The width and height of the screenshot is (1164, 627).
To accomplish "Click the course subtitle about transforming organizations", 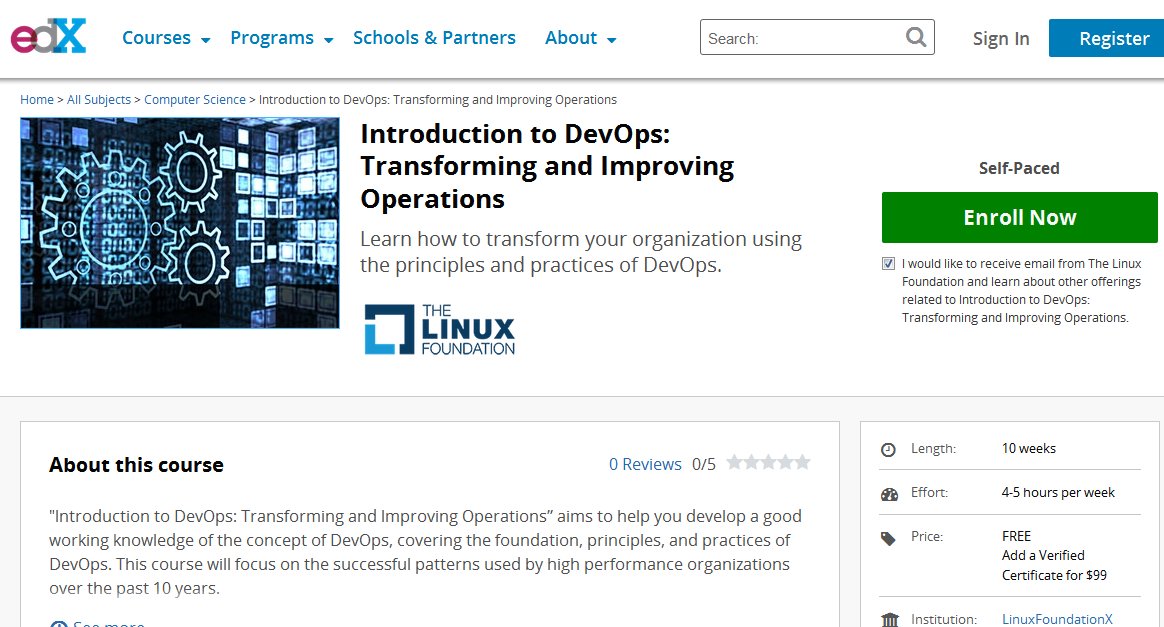I will (x=581, y=252).
